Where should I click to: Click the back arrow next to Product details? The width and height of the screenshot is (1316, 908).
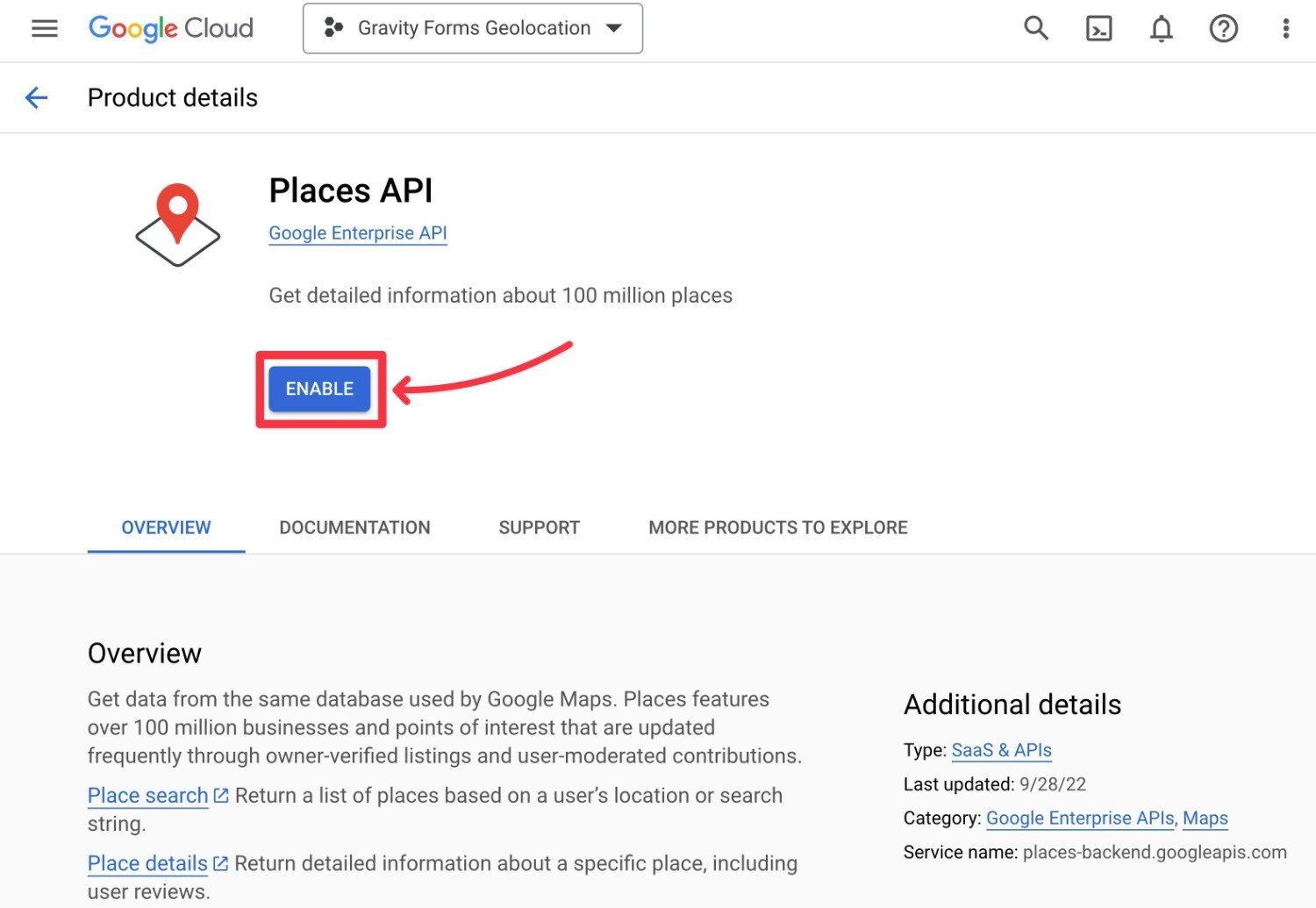click(36, 97)
